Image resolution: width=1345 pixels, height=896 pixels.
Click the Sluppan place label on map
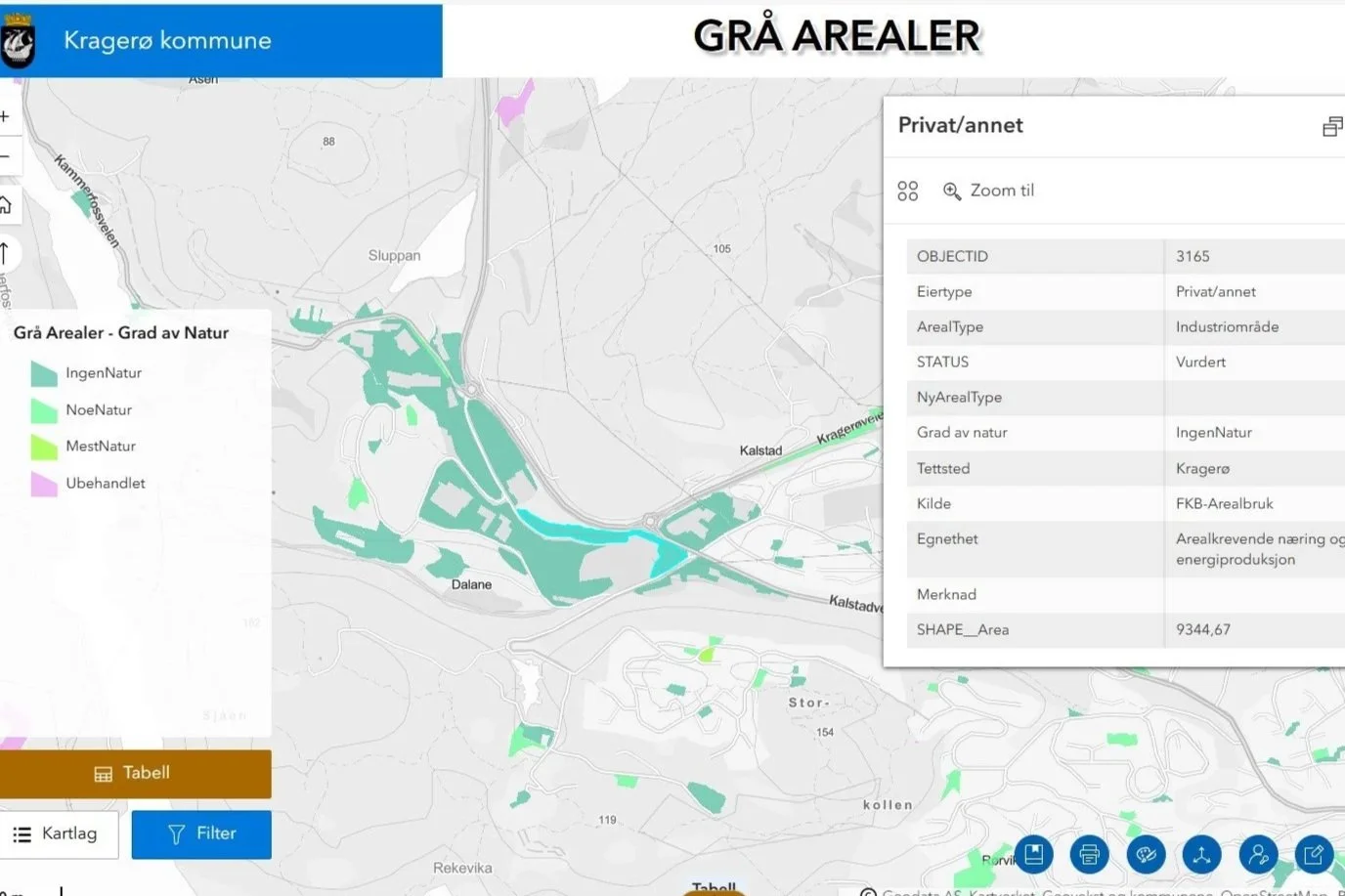pos(394,255)
